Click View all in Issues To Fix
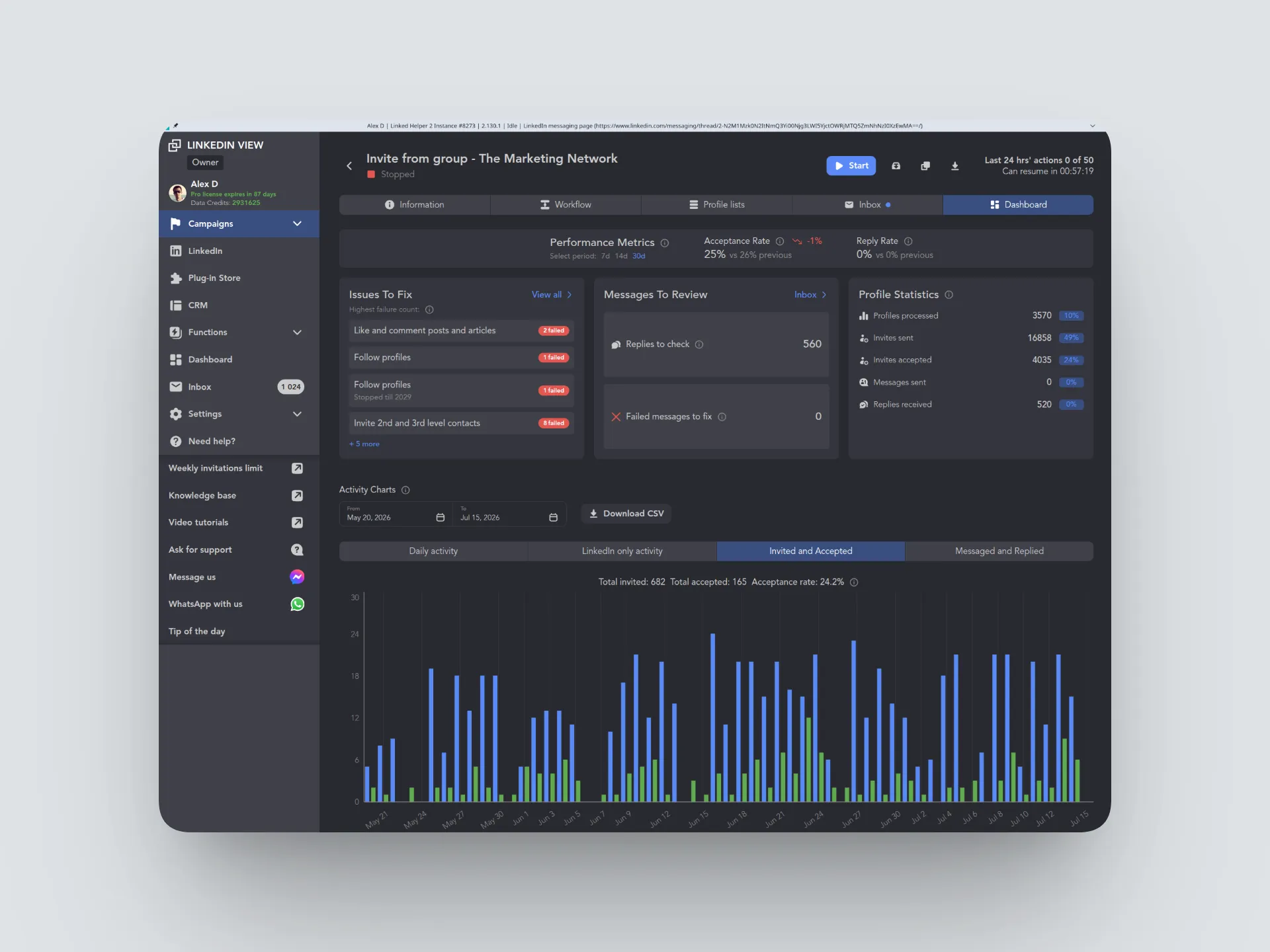Image resolution: width=1270 pixels, height=952 pixels. point(552,294)
